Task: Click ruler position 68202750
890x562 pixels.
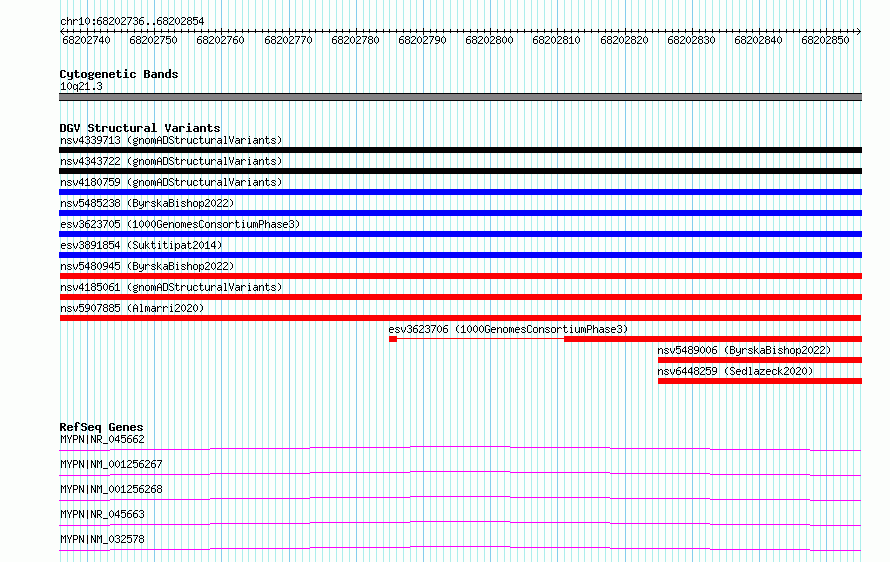Action: coord(153,40)
